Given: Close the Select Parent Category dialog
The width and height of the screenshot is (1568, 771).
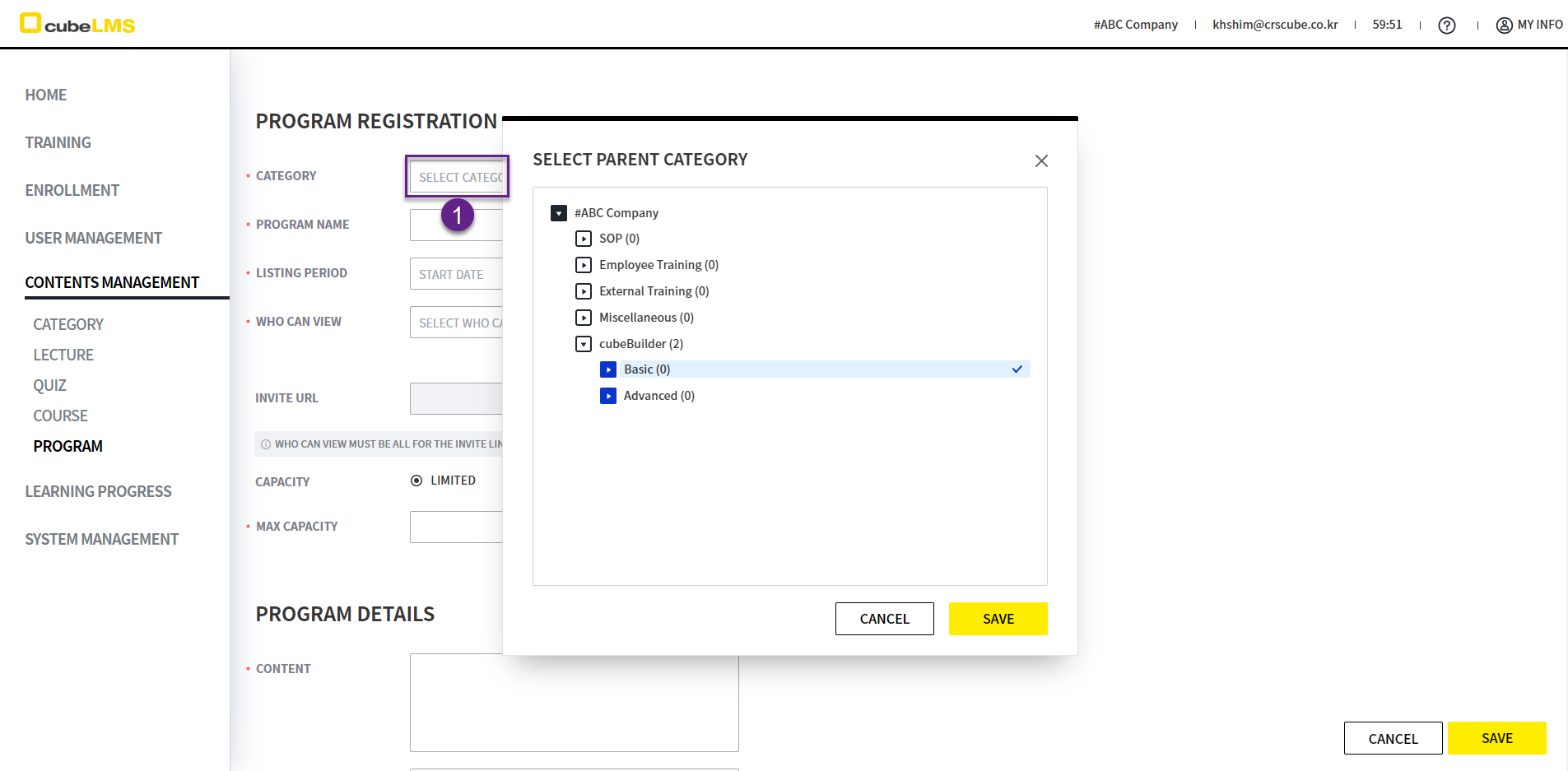Looking at the screenshot, I should point(1041,161).
